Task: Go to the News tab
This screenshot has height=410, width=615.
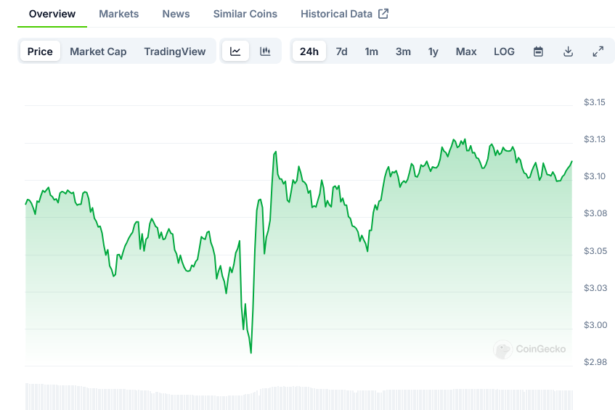Action: (x=175, y=14)
